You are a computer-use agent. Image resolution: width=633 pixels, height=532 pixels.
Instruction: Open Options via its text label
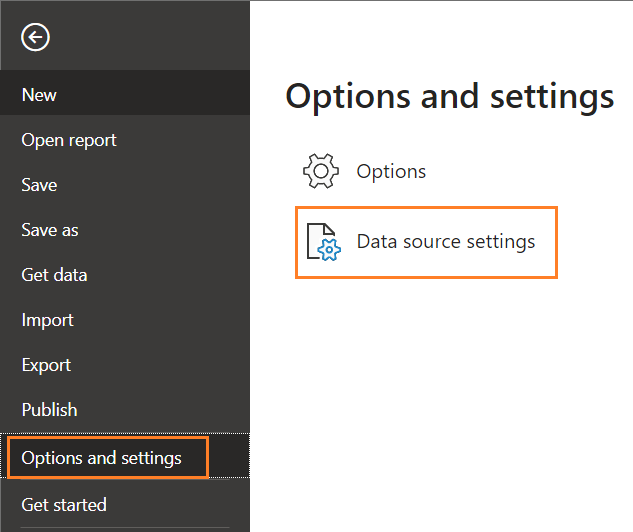(391, 172)
